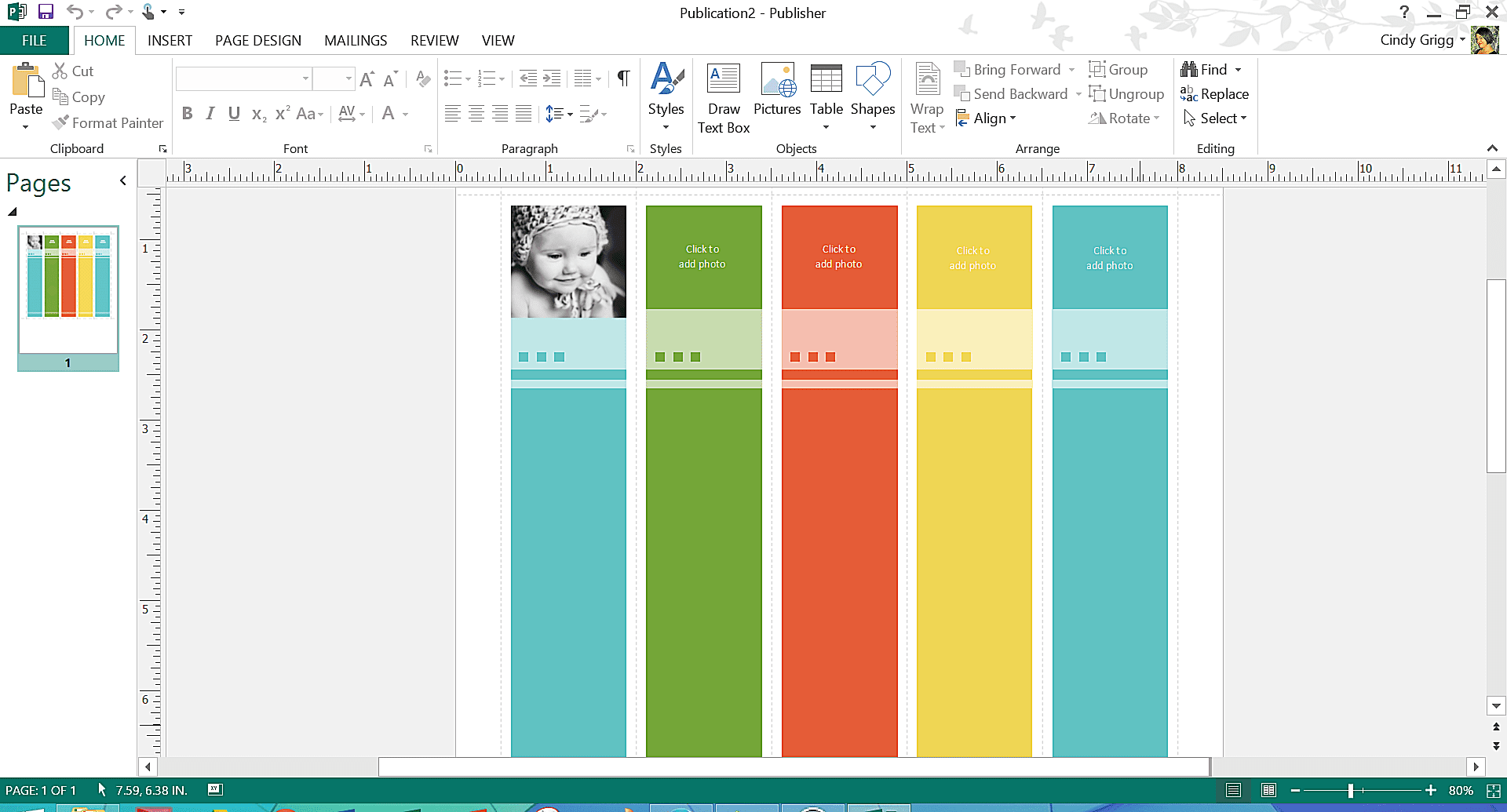Click the Undo arrow icon
This screenshot has height=812, width=1507.
tap(75, 12)
